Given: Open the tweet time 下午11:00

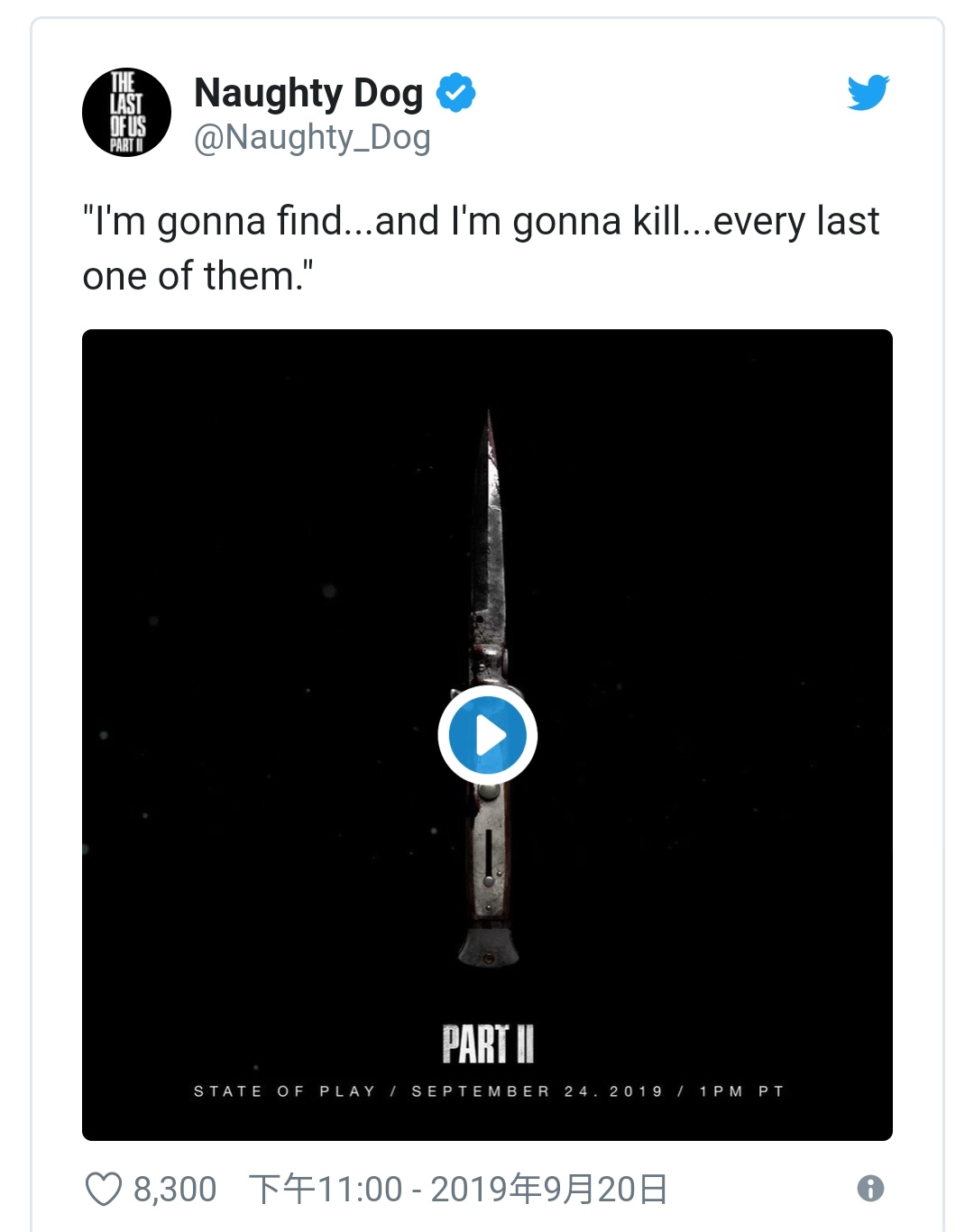Looking at the screenshot, I should pyautogui.click(x=326, y=1189).
